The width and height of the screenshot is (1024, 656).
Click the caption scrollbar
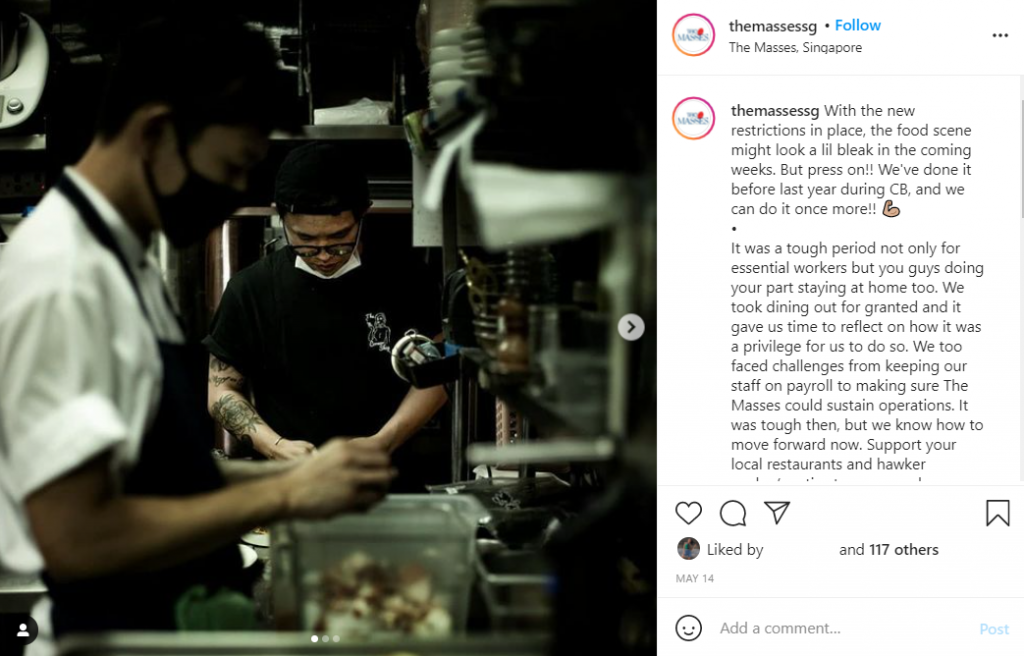coord(1021,157)
